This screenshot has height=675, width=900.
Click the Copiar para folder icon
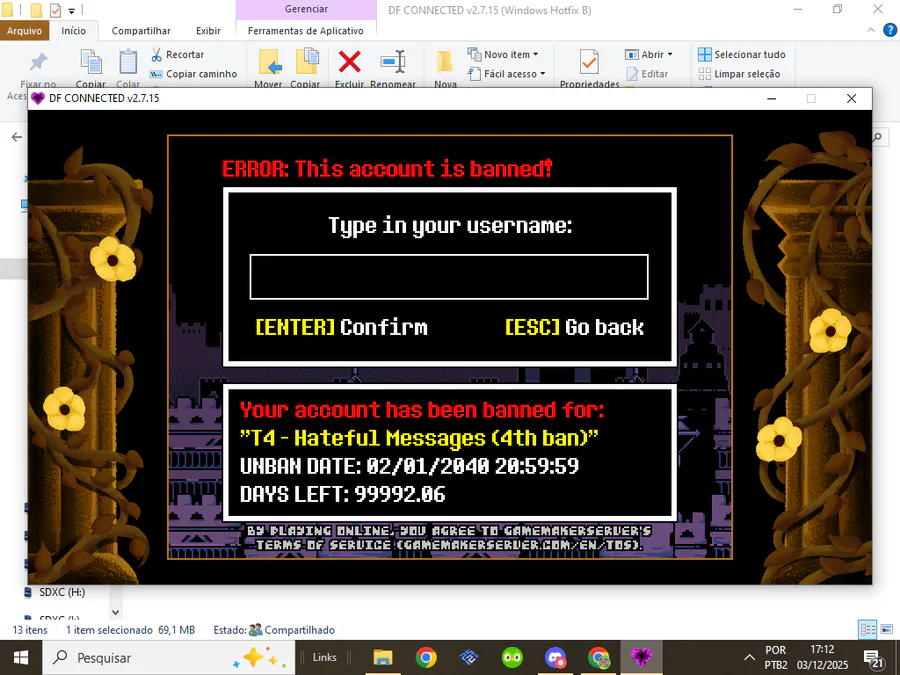click(x=306, y=62)
